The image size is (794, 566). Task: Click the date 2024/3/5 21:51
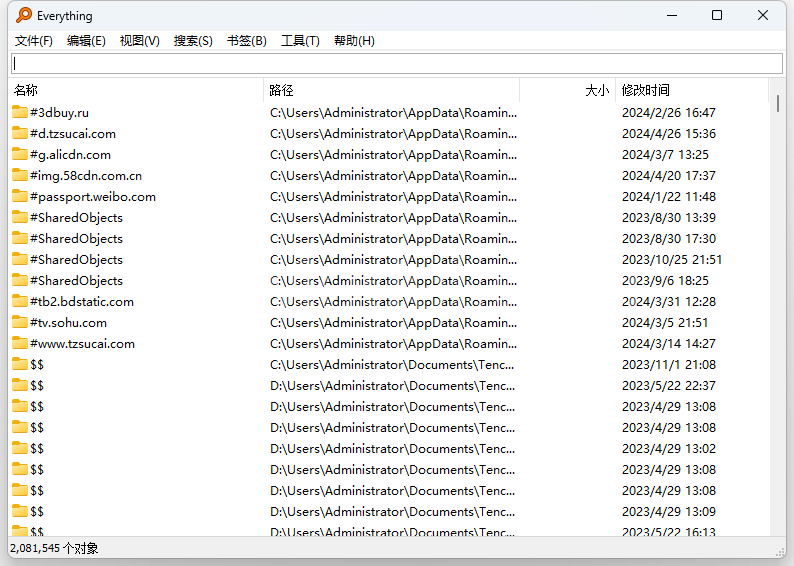665,322
